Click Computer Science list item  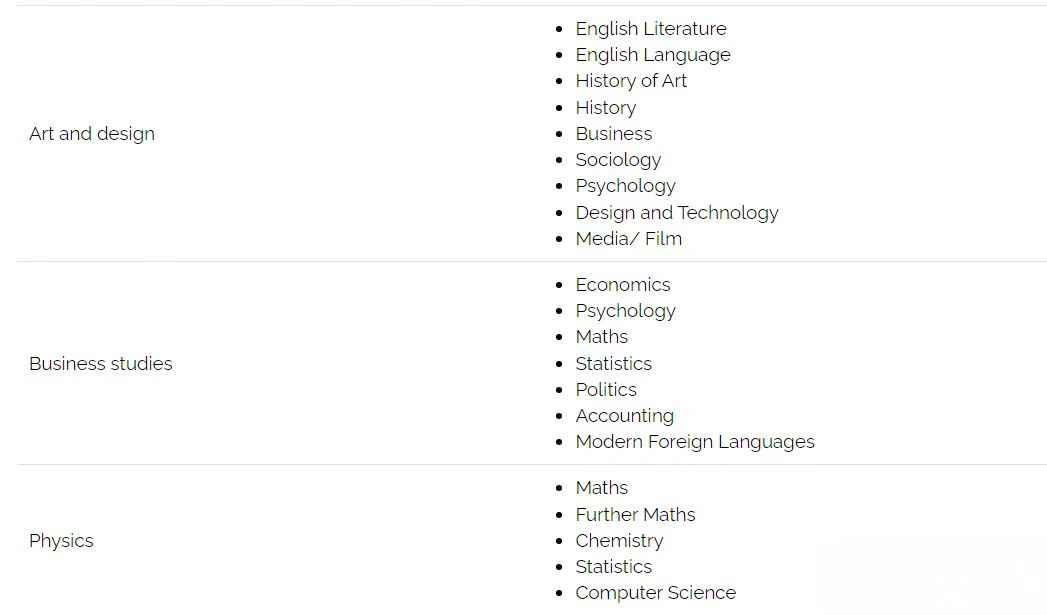coord(655,592)
